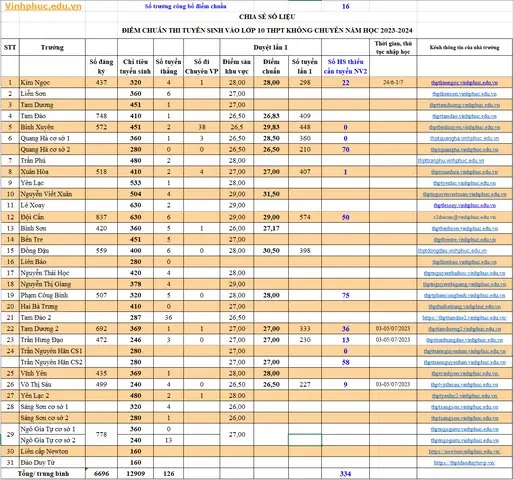Open the Võ Thị Sáu school website link
The height and width of the screenshot is (480, 513).
(464, 385)
